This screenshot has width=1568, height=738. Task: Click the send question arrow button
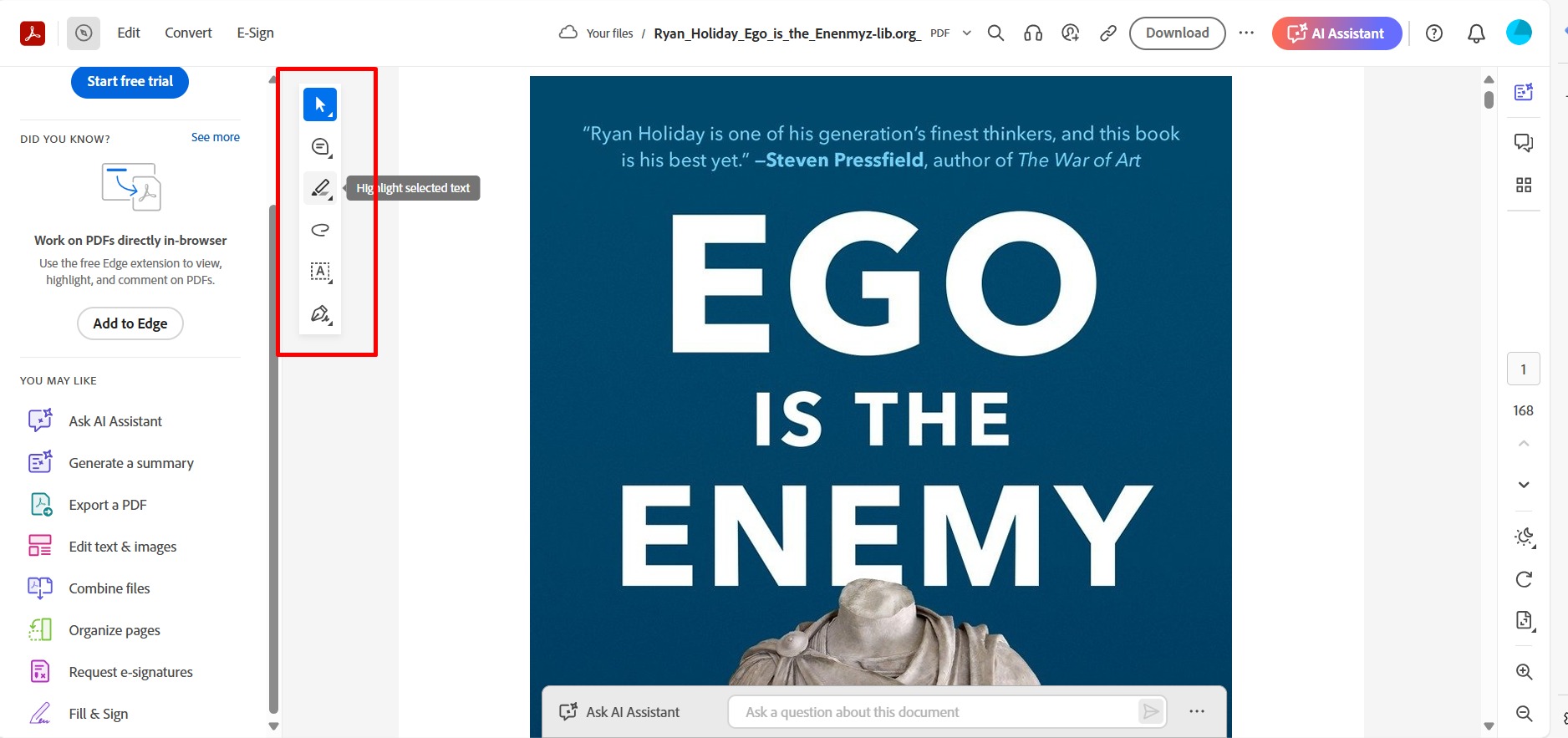tap(1151, 712)
